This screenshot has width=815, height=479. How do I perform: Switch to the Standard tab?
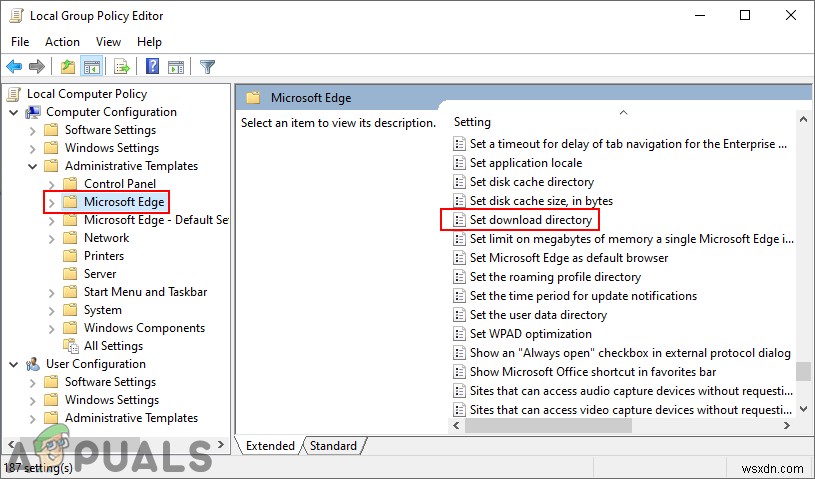click(x=333, y=446)
